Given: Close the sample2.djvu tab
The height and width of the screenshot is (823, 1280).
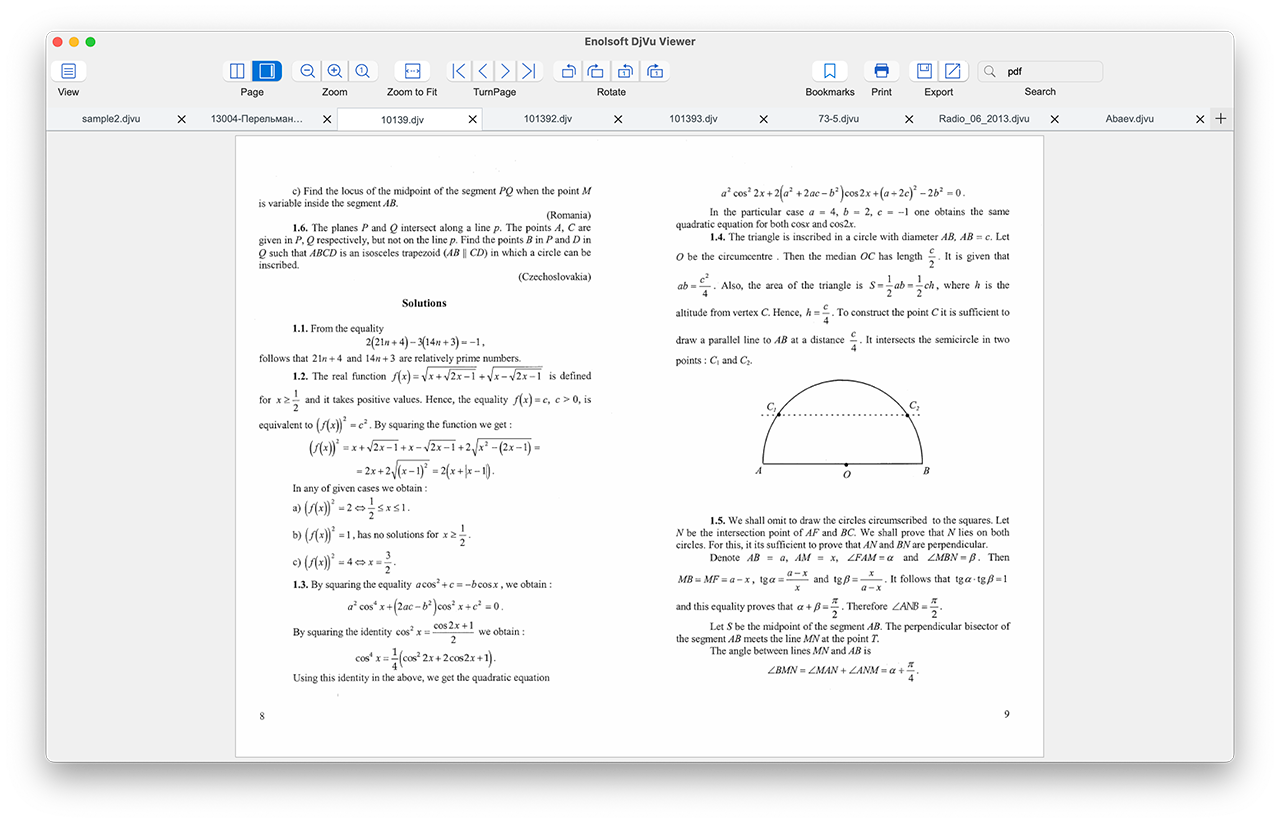Looking at the screenshot, I should click(181, 119).
